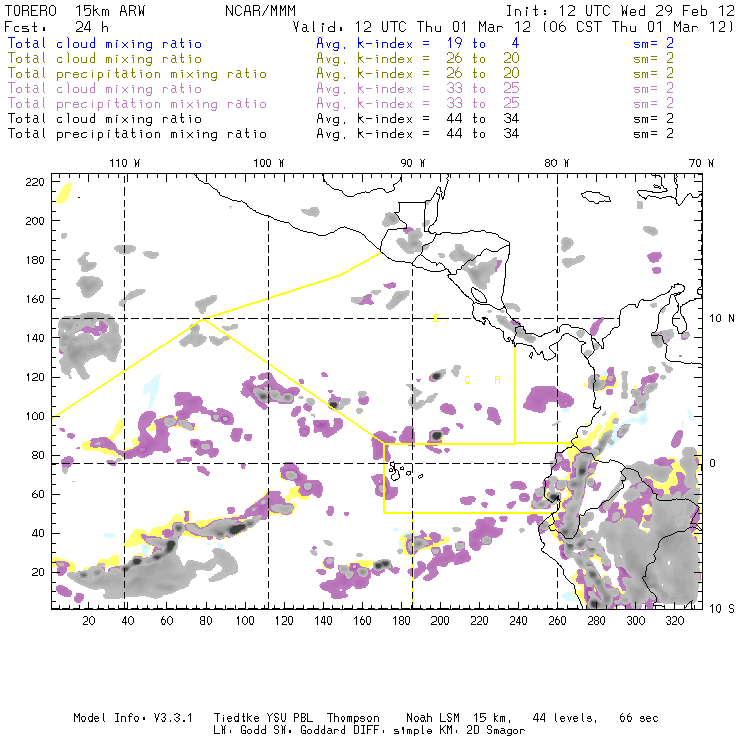740x740 pixels.
Task: Click the purple 'Avg. k-index = 33 to 25' beside cloud row
Action: click(x=418, y=89)
